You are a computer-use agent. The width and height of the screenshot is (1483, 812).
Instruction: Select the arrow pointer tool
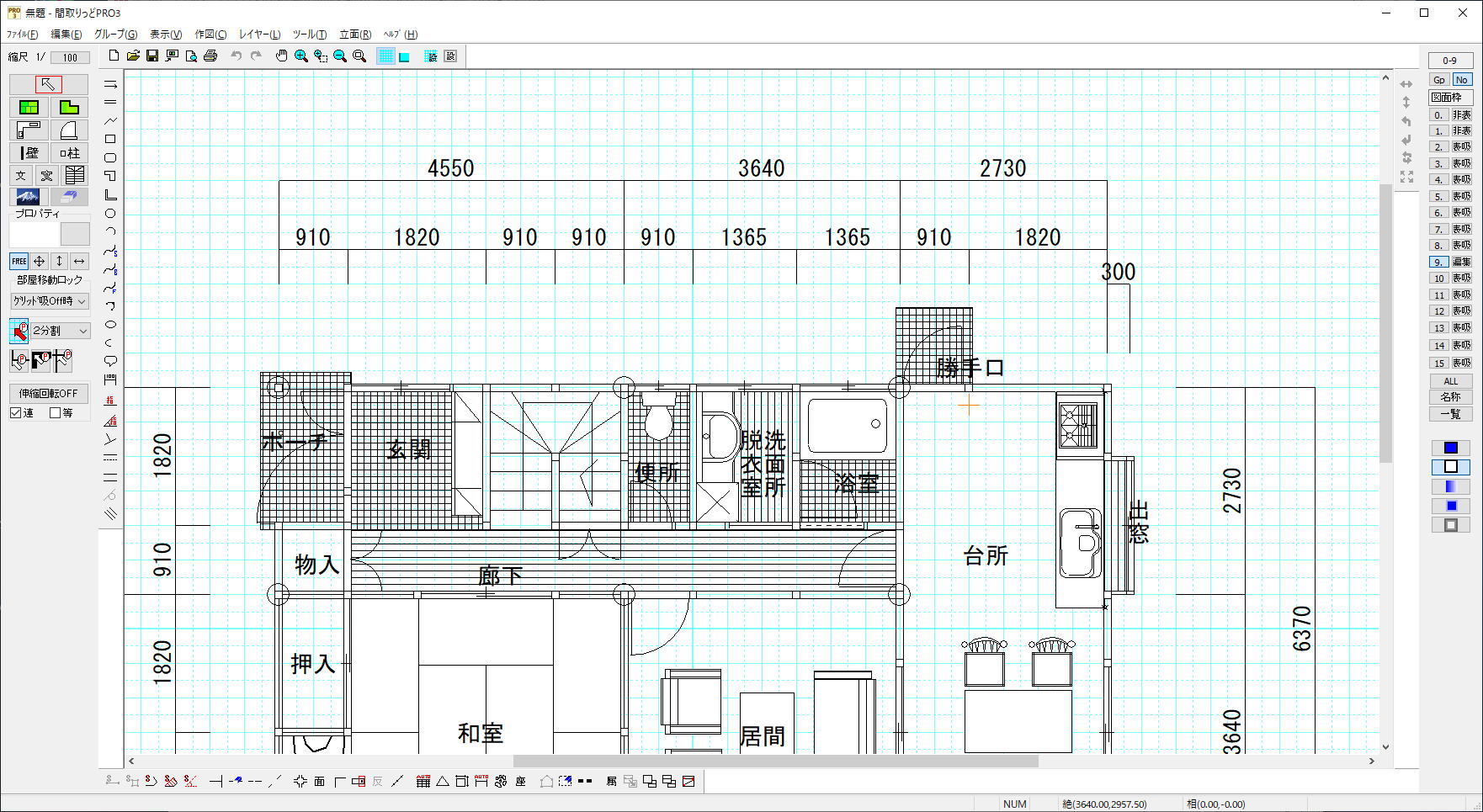click(x=48, y=84)
